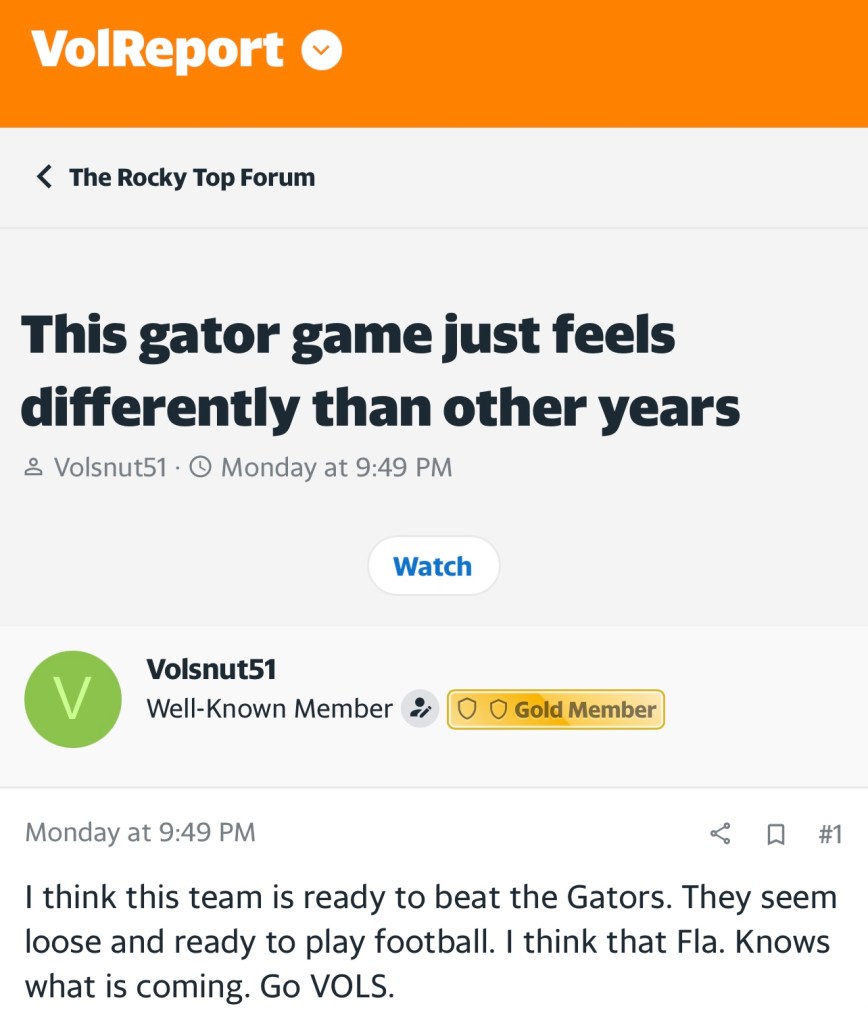Image resolution: width=868 pixels, height=1023 pixels.
Task: Go to The Rocky Top Forum
Action: click(x=191, y=178)
